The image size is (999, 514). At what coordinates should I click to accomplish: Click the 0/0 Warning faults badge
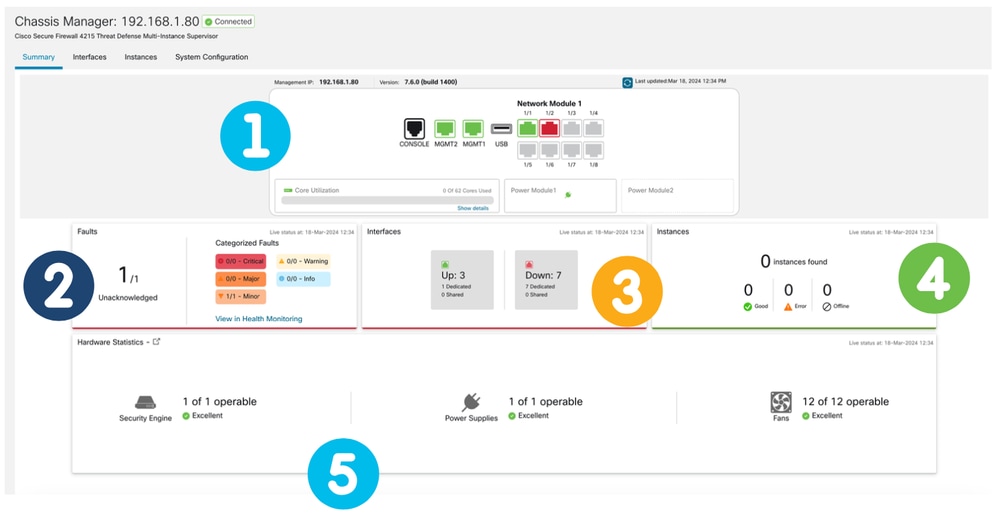[303, 261]
